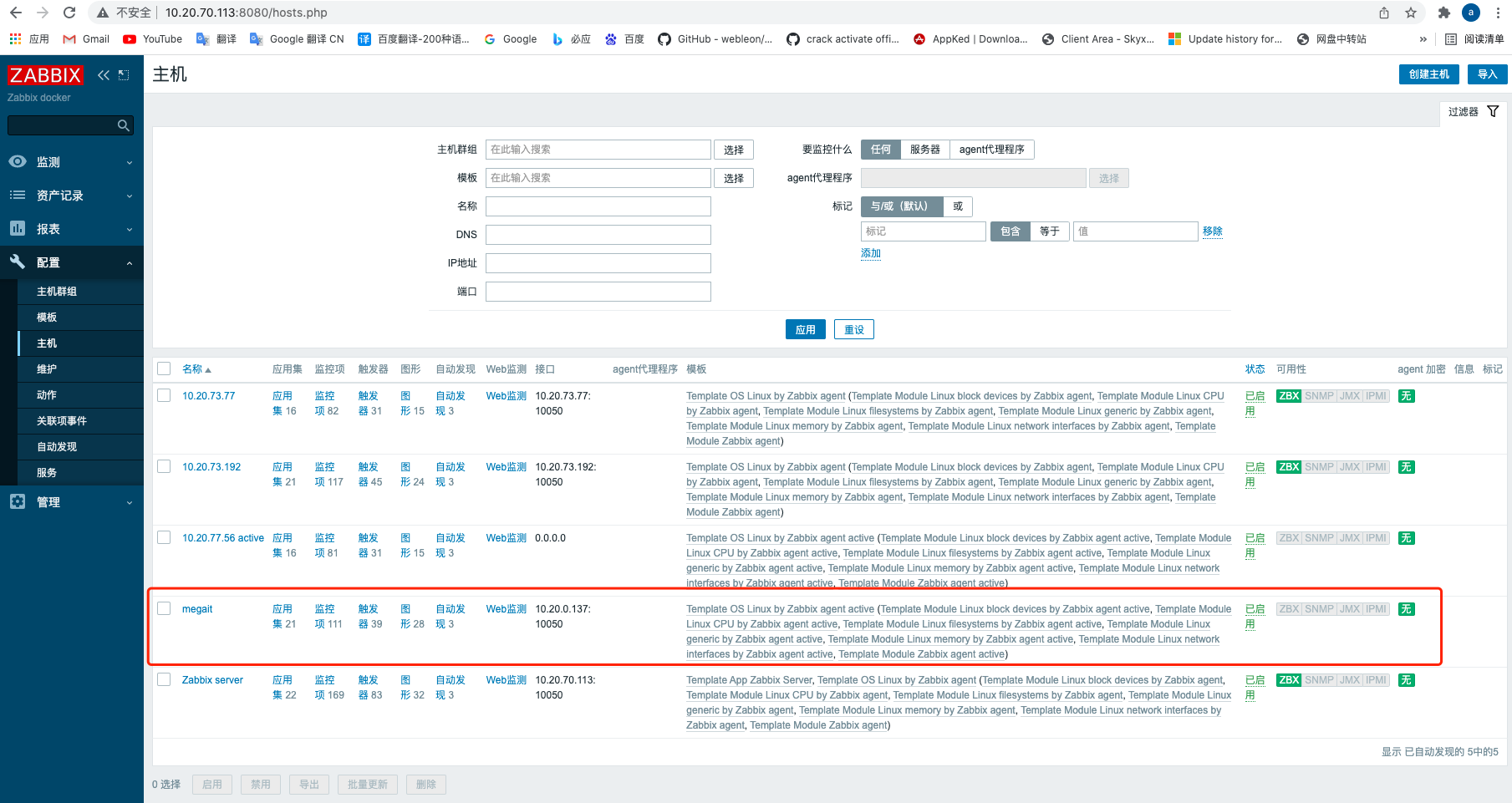This screenshot has width=1512, height=803.
Task: Check the 10.20.73.192 host checkbox
Action: 164,466
